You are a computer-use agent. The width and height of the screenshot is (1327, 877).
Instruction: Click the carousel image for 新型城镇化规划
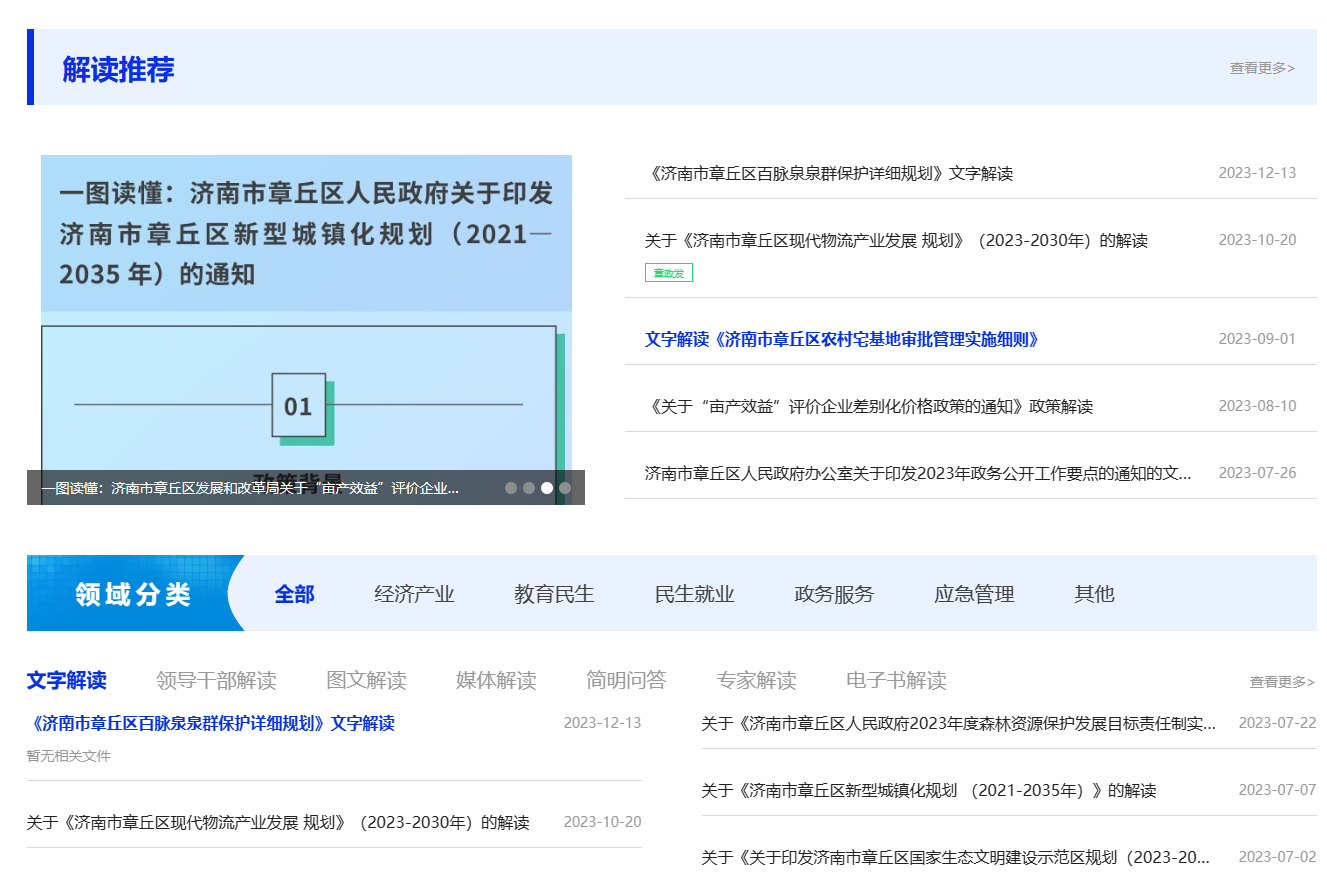click(x=306, y=312)
